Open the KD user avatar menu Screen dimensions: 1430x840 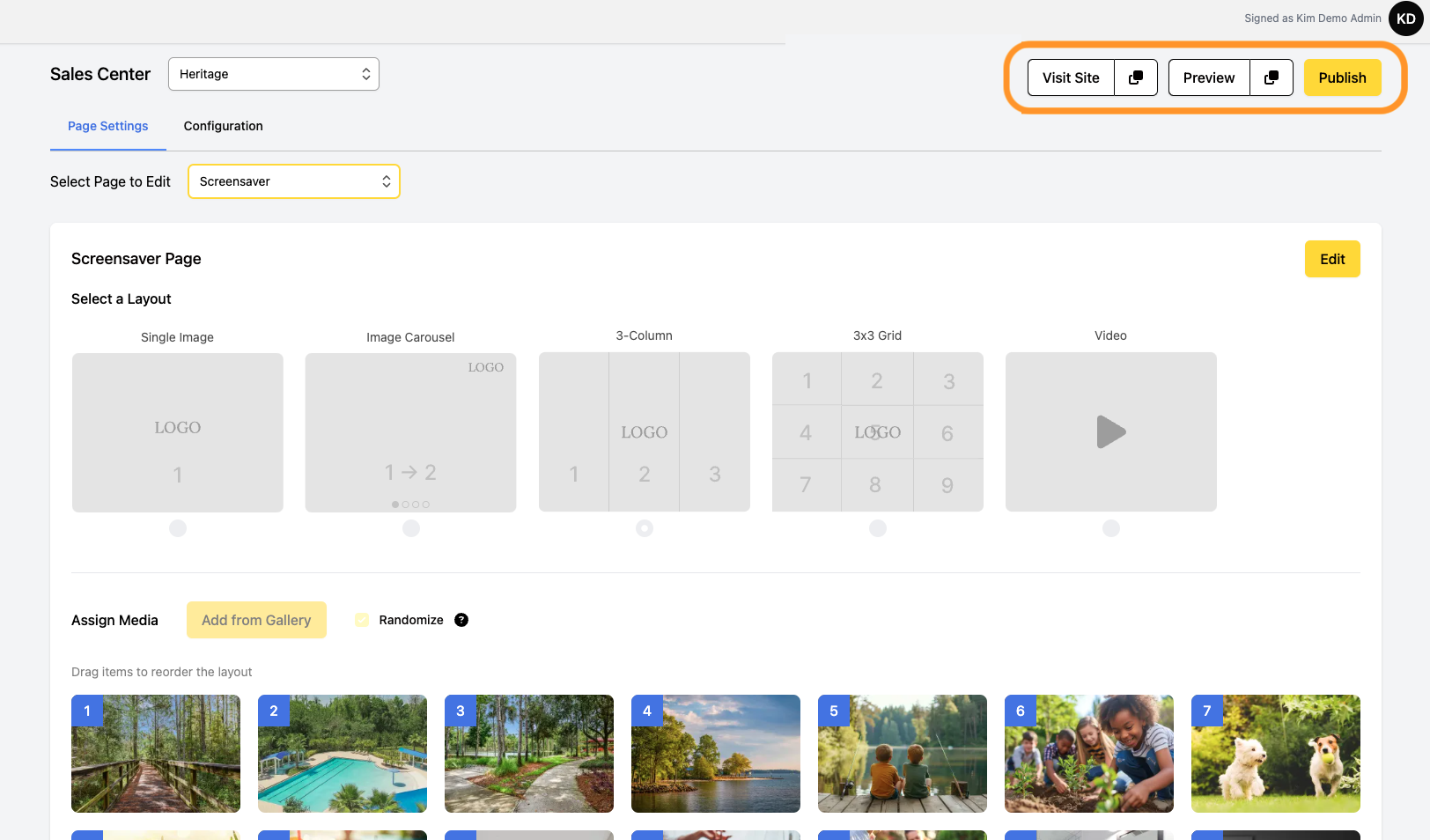1406,18
